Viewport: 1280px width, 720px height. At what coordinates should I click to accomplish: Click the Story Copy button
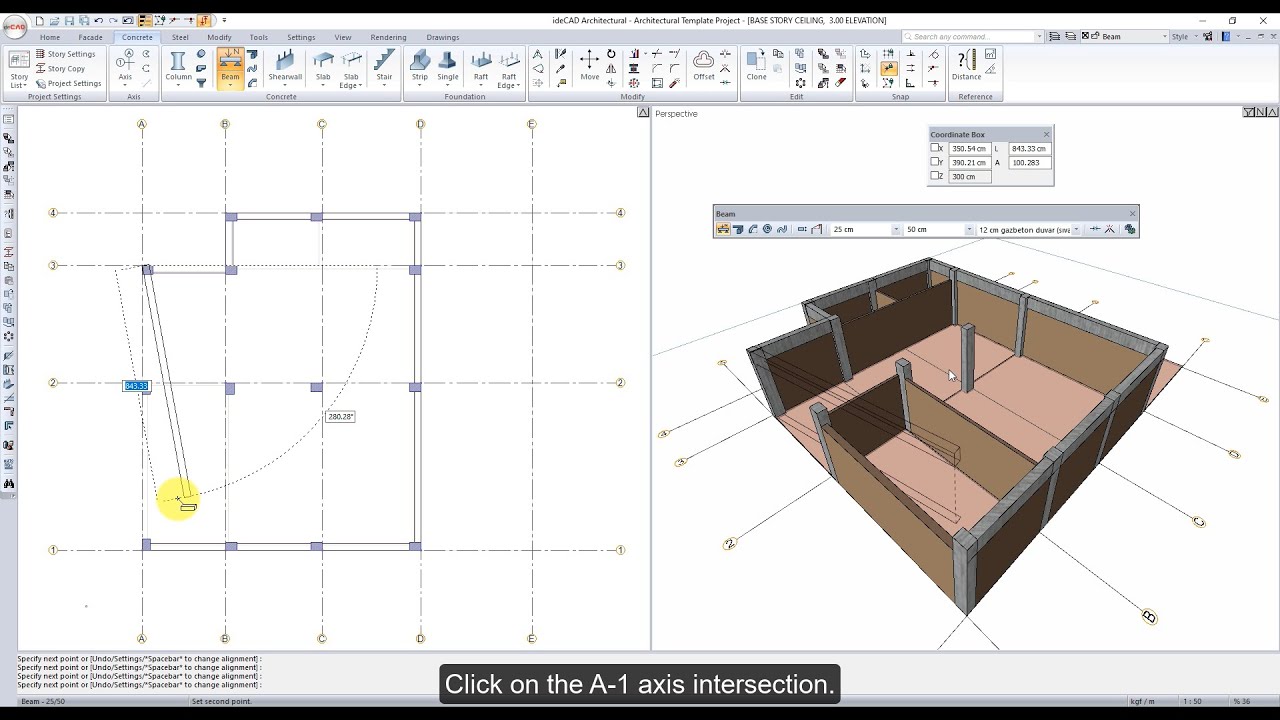click(61, 69)
